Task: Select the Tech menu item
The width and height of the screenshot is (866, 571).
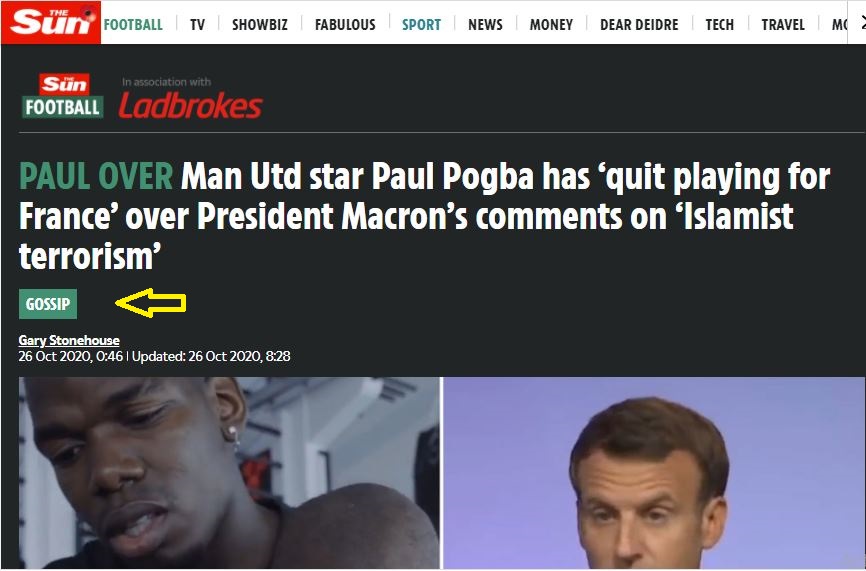Action: click(x=720, y=25)
